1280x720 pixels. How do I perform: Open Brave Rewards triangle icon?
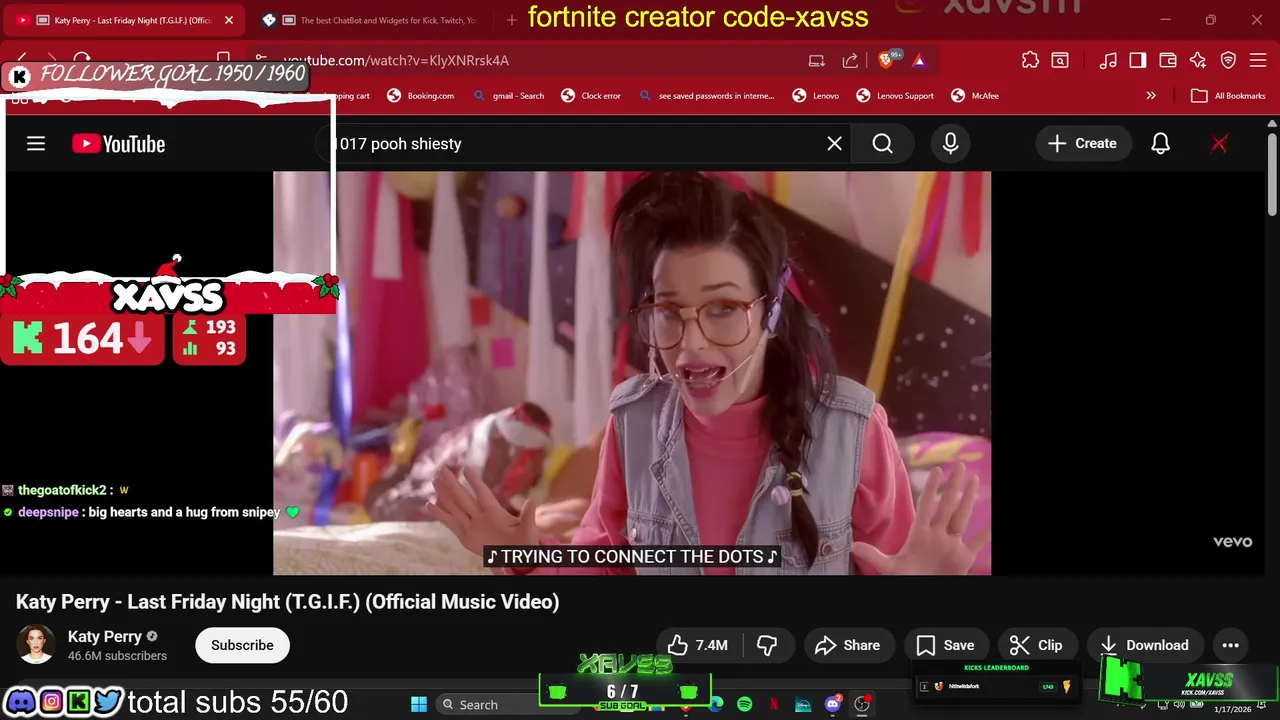tap(919, 60)
